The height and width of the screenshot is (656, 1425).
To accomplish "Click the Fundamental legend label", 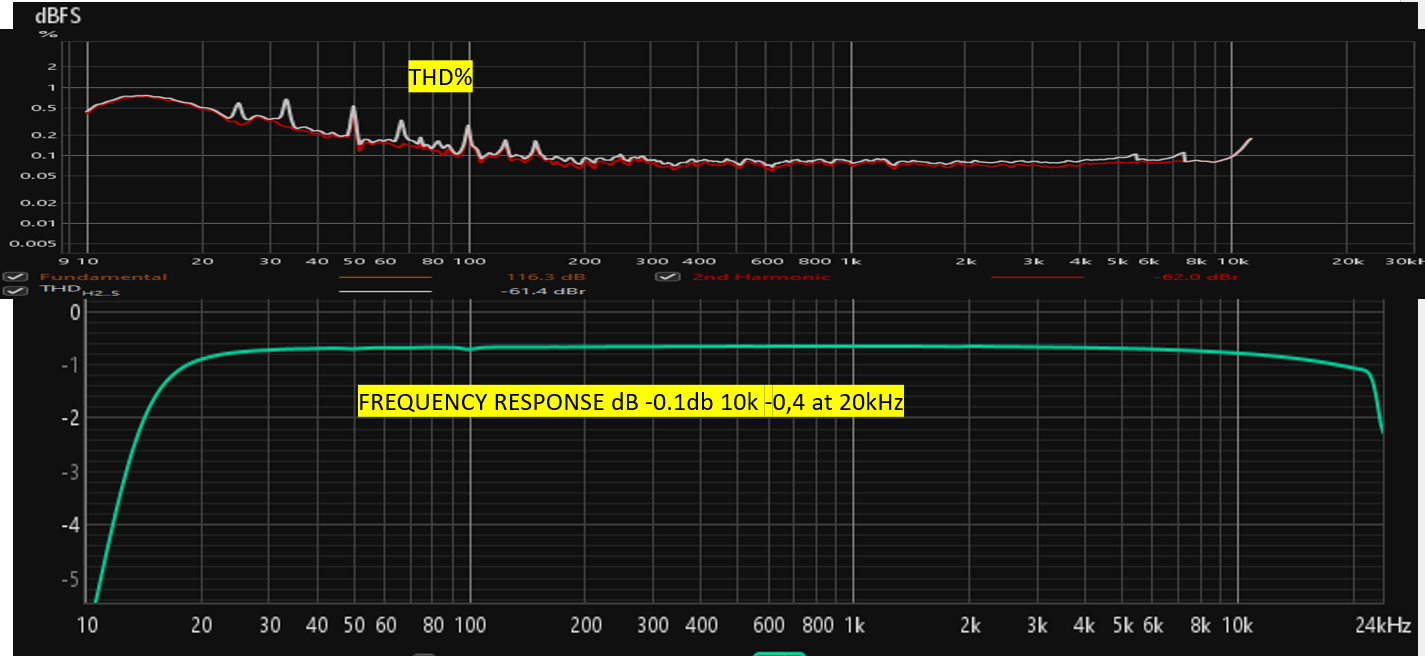I will (x=103, y=277).
